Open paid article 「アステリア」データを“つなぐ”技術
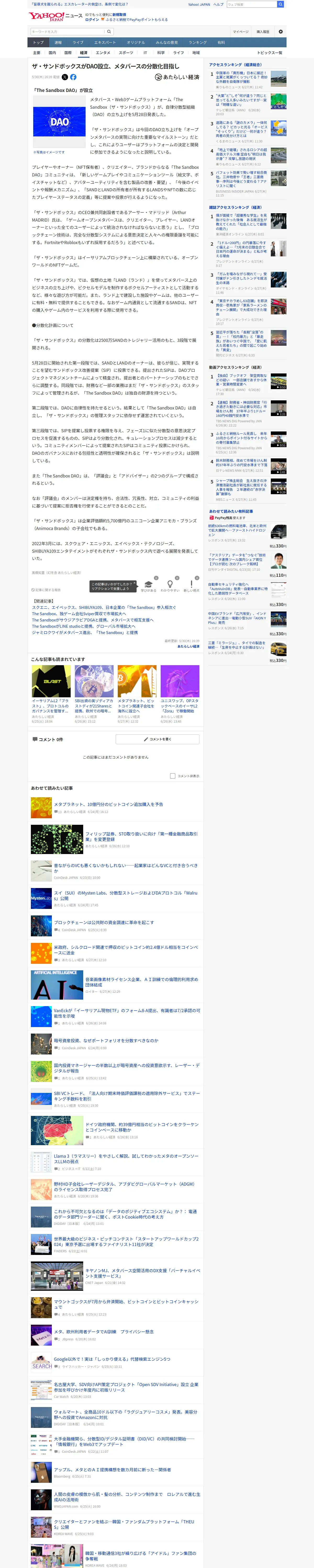 pos(237,560)
